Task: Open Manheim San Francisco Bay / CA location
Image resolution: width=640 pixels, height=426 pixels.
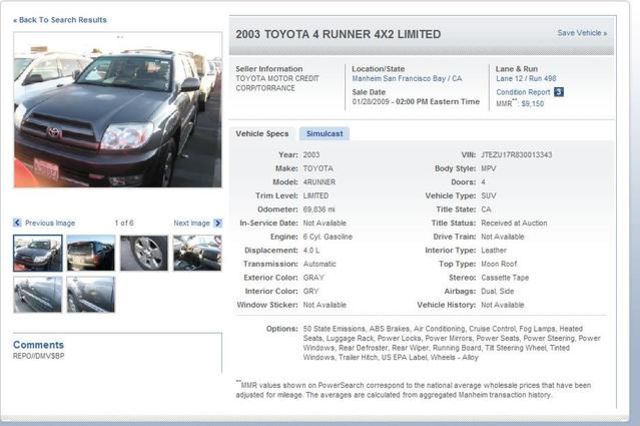Action: coord(407,78)
